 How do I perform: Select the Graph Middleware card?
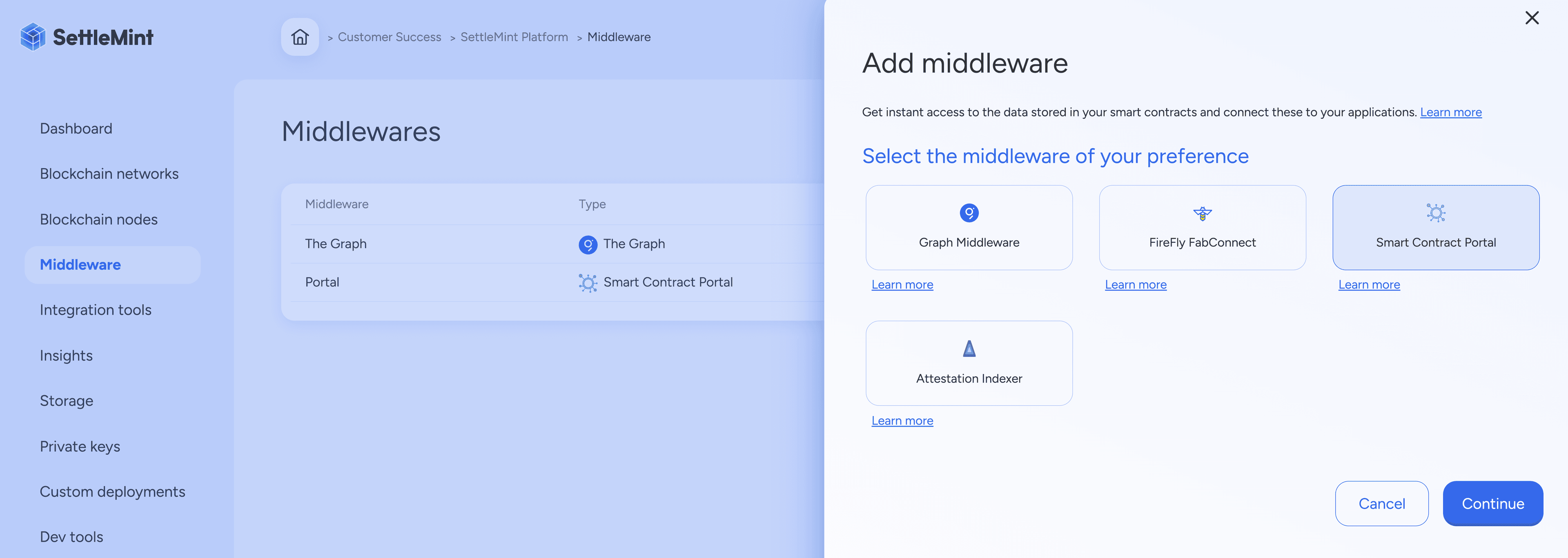coord(969,228)
